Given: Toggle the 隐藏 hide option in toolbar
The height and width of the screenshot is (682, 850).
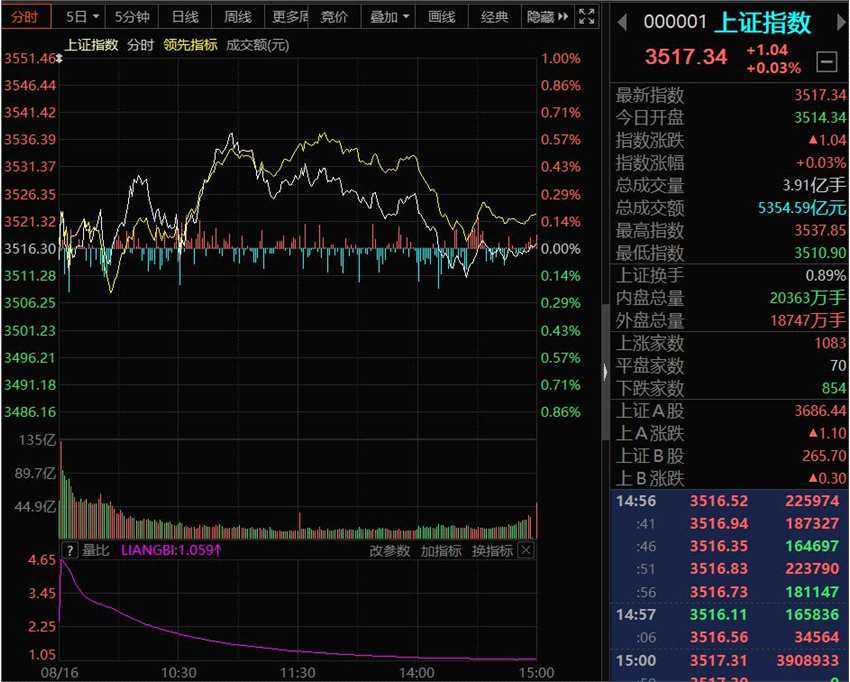Looking at the screenshot, I should [539, 17].
